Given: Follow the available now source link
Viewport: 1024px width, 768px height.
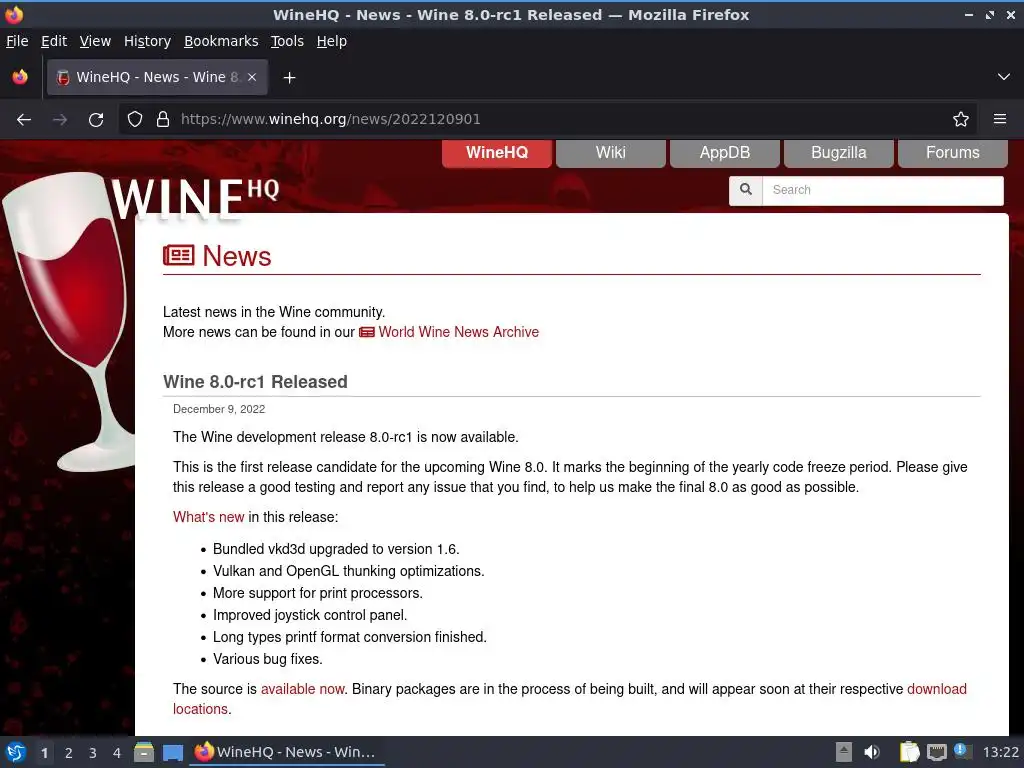Looking at the screenshot, I should coord(302,689).
